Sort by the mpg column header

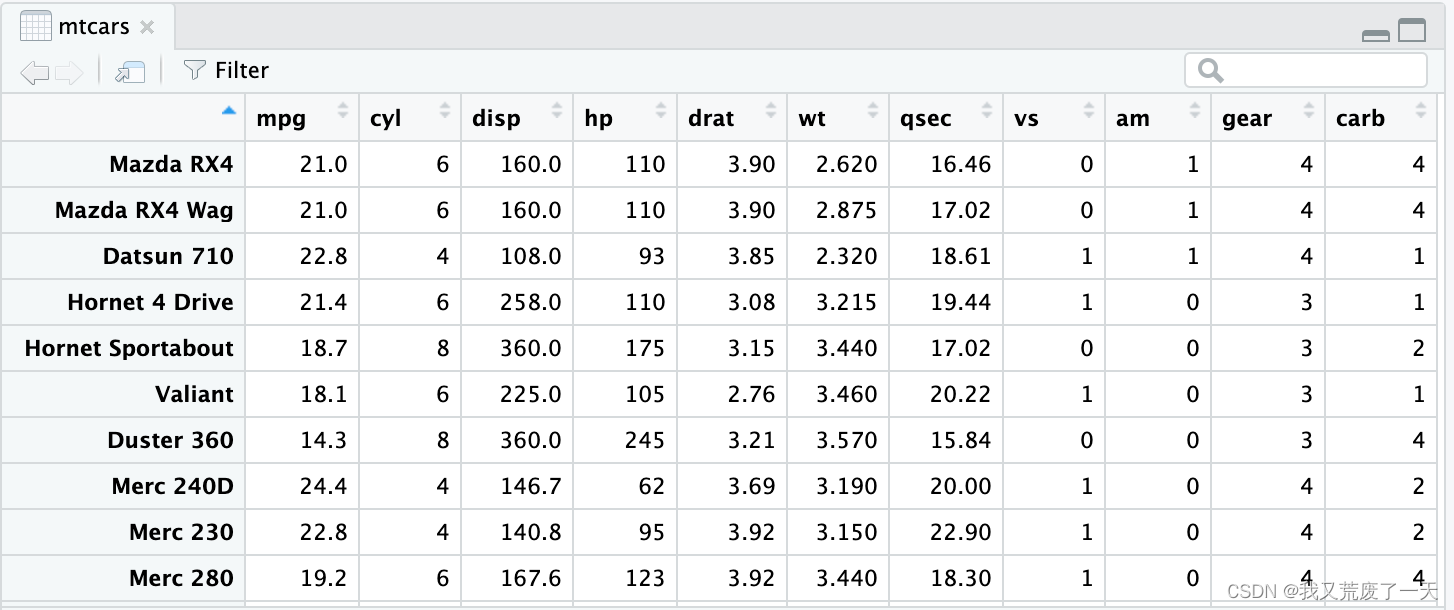[x=302, y=118]
